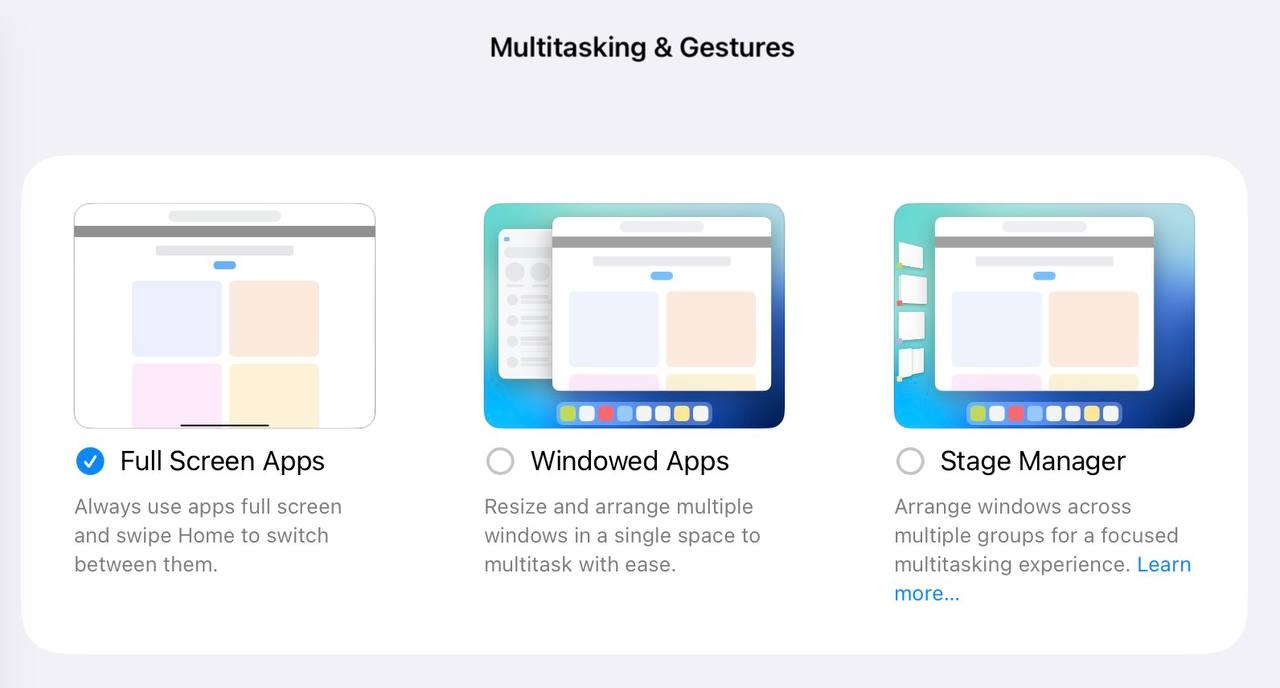Click green dock icon in Stage Manager preview
The height and width of the screenshot is (688, 1280).
(978, 413)
